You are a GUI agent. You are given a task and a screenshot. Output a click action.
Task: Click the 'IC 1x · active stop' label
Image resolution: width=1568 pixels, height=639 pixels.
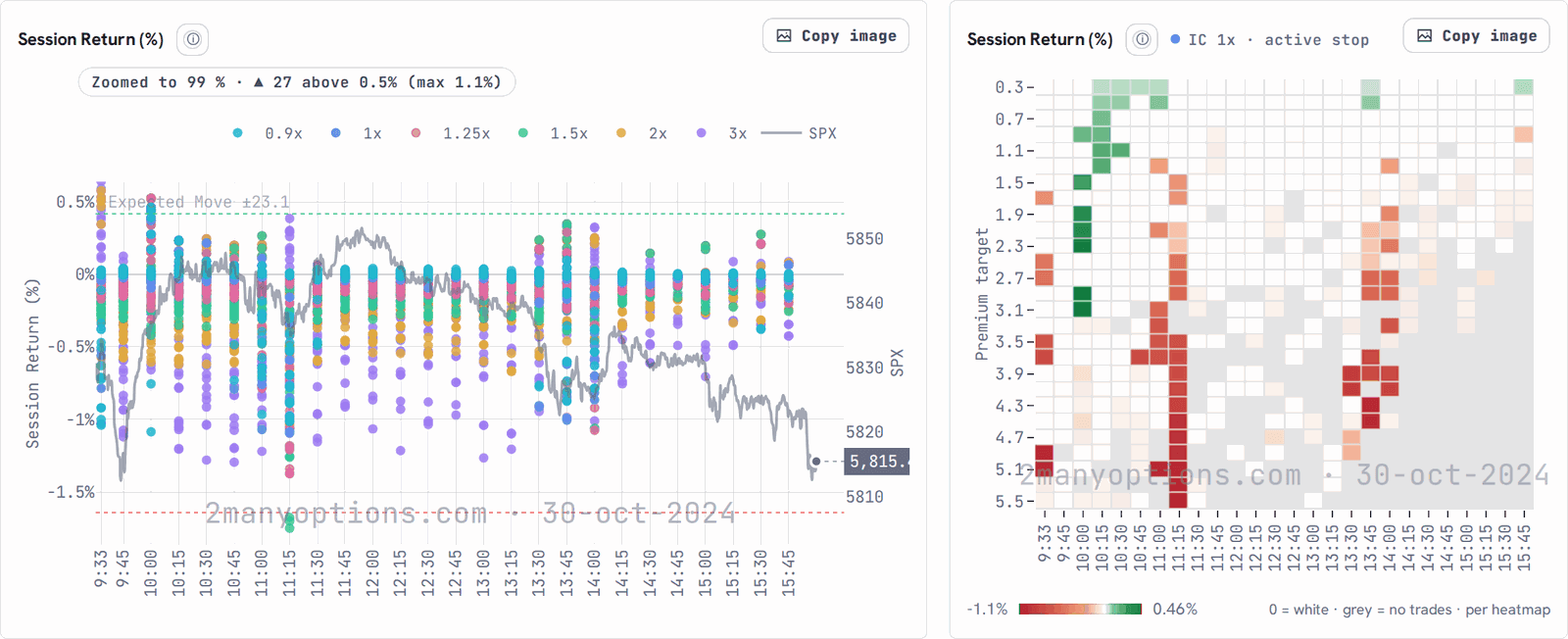[x=1278, y=40]
